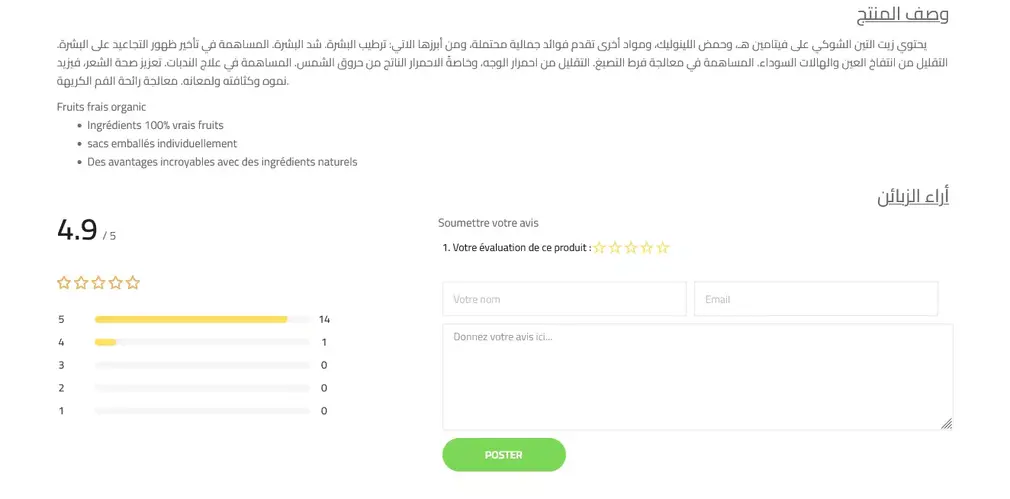Select the second star in review form
Image resolution: width=1010 pixels, height=499 pixels.
615,248
